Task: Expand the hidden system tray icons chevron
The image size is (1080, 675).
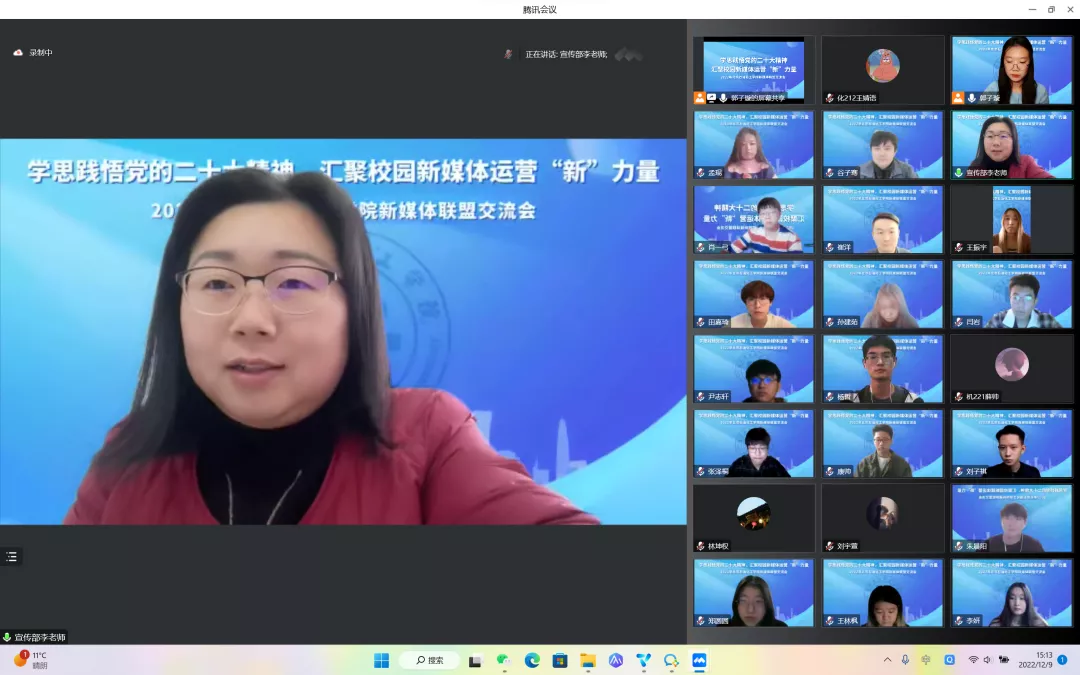Action: [887, 660]
